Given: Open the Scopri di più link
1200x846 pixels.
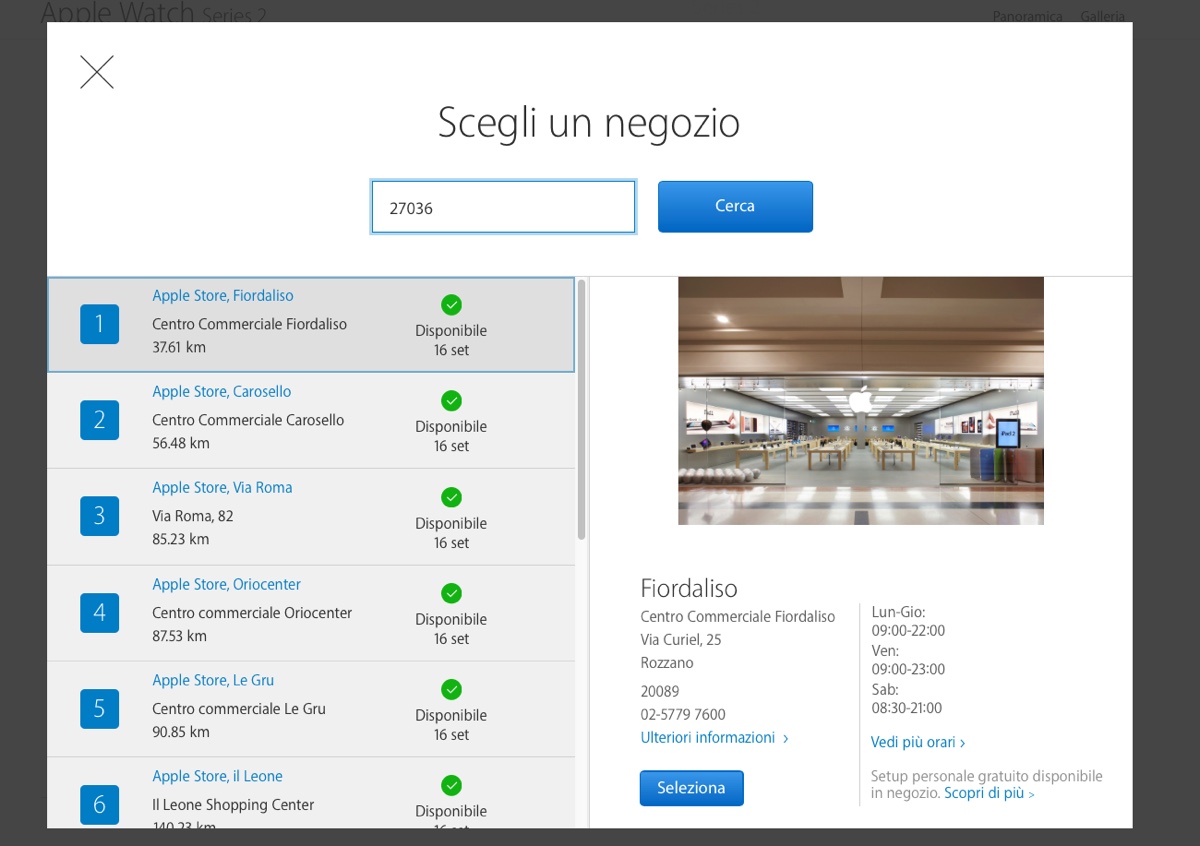Looking at the screenshot, I should click(989, 793).
